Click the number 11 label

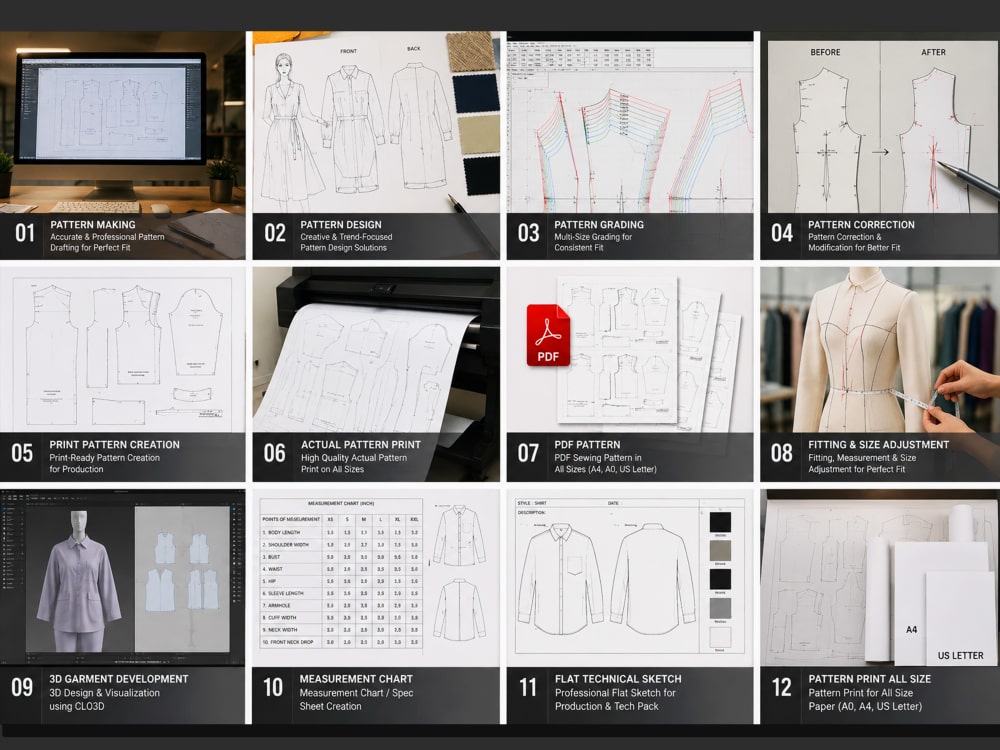pos(527,688)
